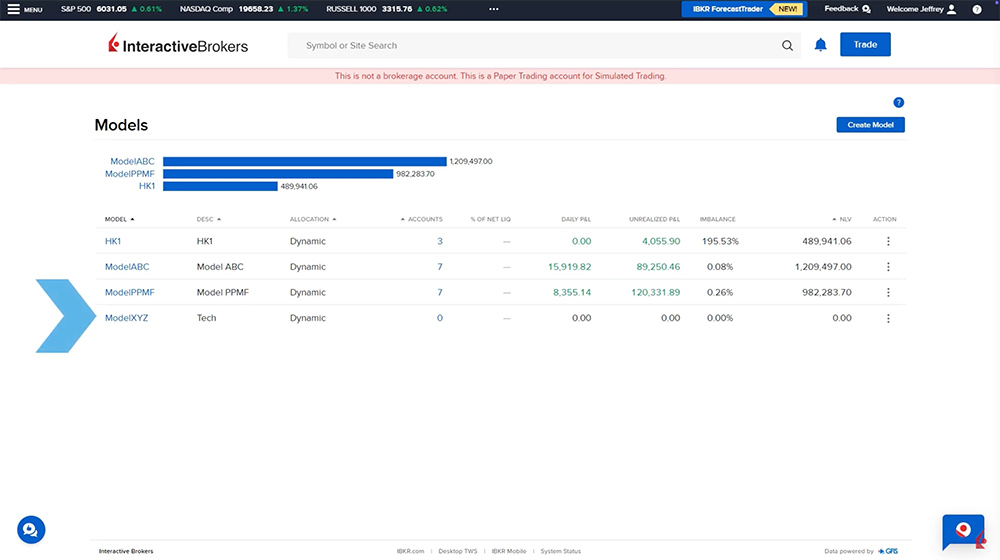Viewport: 1000px width, 560px height.
Task: Open the notifications bell
Action: pyautogui.click(x=821, y=45)
